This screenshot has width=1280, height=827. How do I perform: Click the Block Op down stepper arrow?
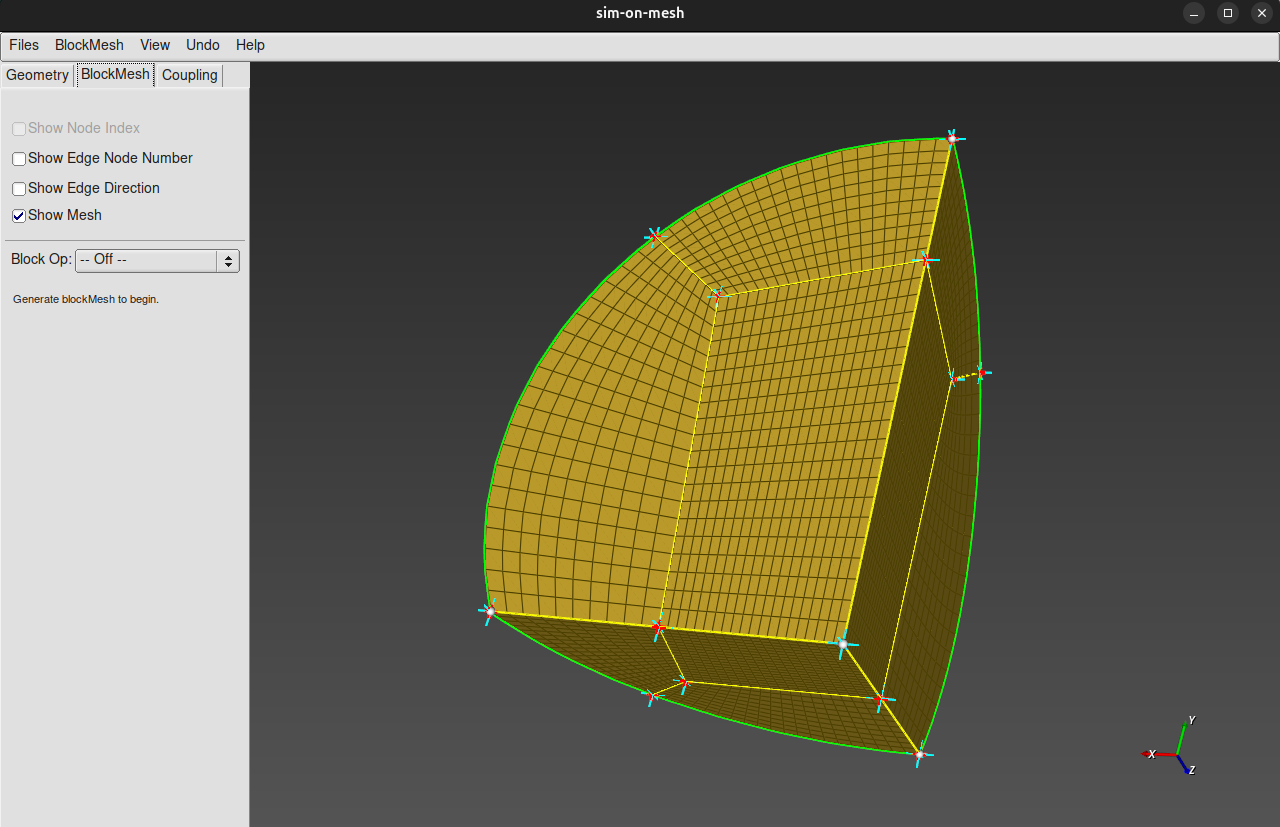229,265
